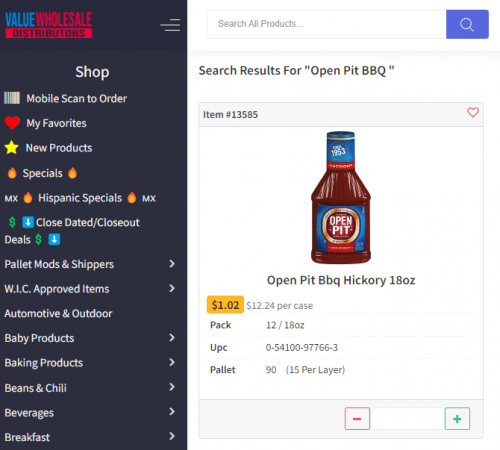Click the quantity field between minus and plus

coord(407,418)
